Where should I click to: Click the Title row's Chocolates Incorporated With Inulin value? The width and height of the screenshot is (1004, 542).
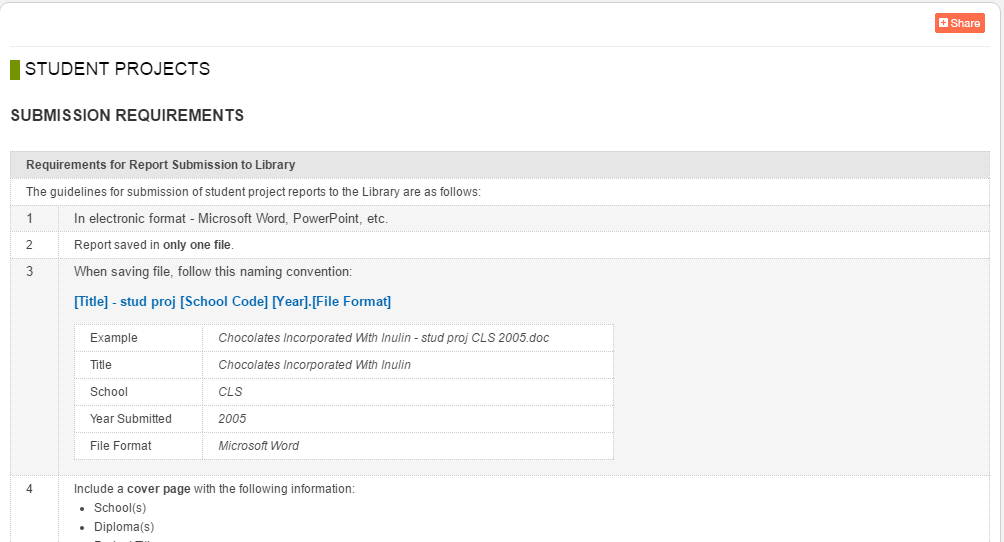click(x=314, y=365)
